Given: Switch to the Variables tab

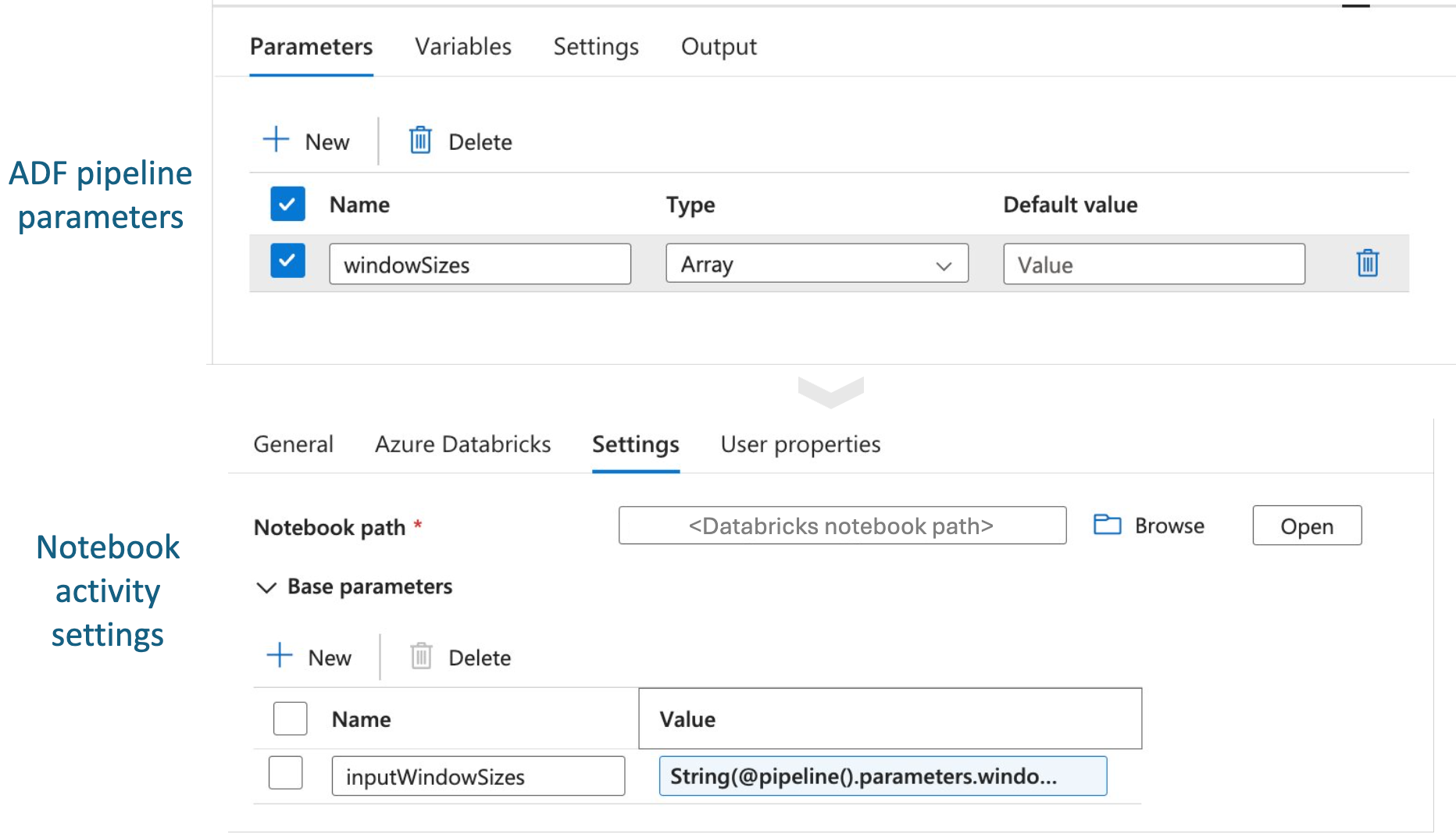Looking at the screenshot, I should (462, 47).
